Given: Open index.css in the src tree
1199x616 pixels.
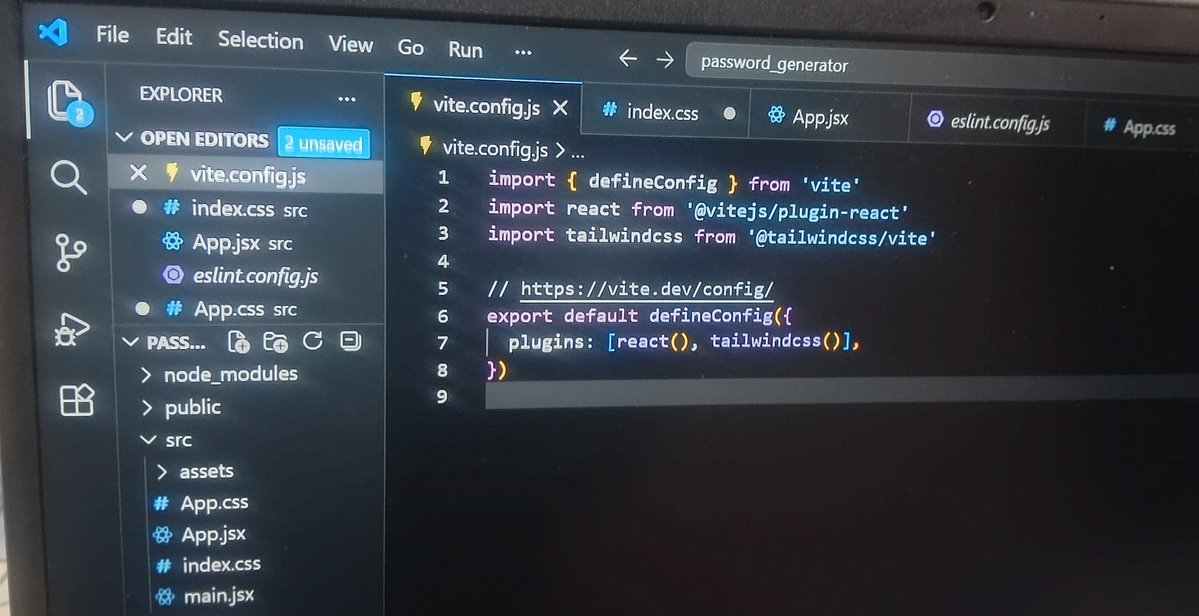Looking at the screenshot, I should click(221, 565).
